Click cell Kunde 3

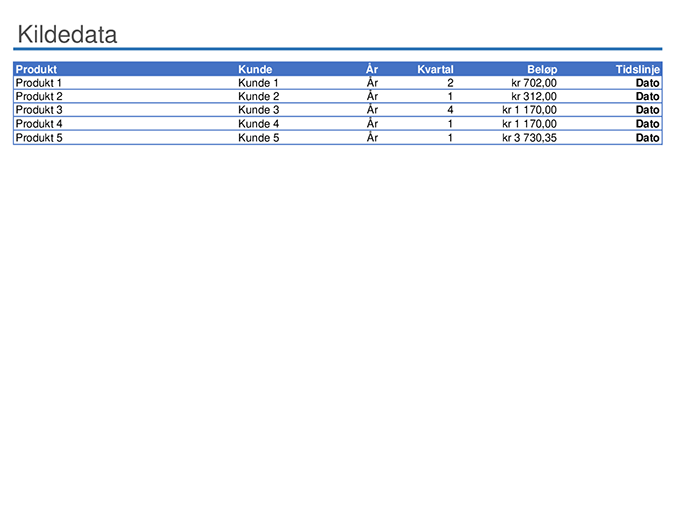point(259,110)
